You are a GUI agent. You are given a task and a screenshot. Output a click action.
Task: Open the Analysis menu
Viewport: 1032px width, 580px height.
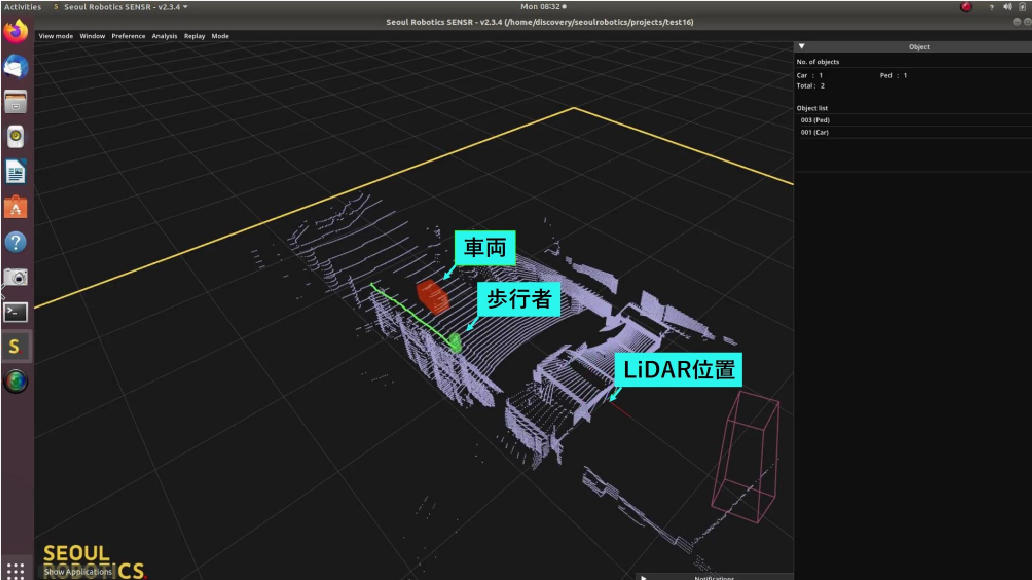point(164,36)
